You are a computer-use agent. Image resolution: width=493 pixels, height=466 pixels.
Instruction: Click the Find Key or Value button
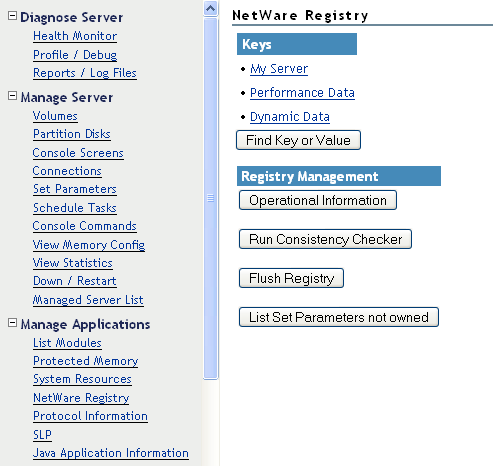(x=298, y=140)
